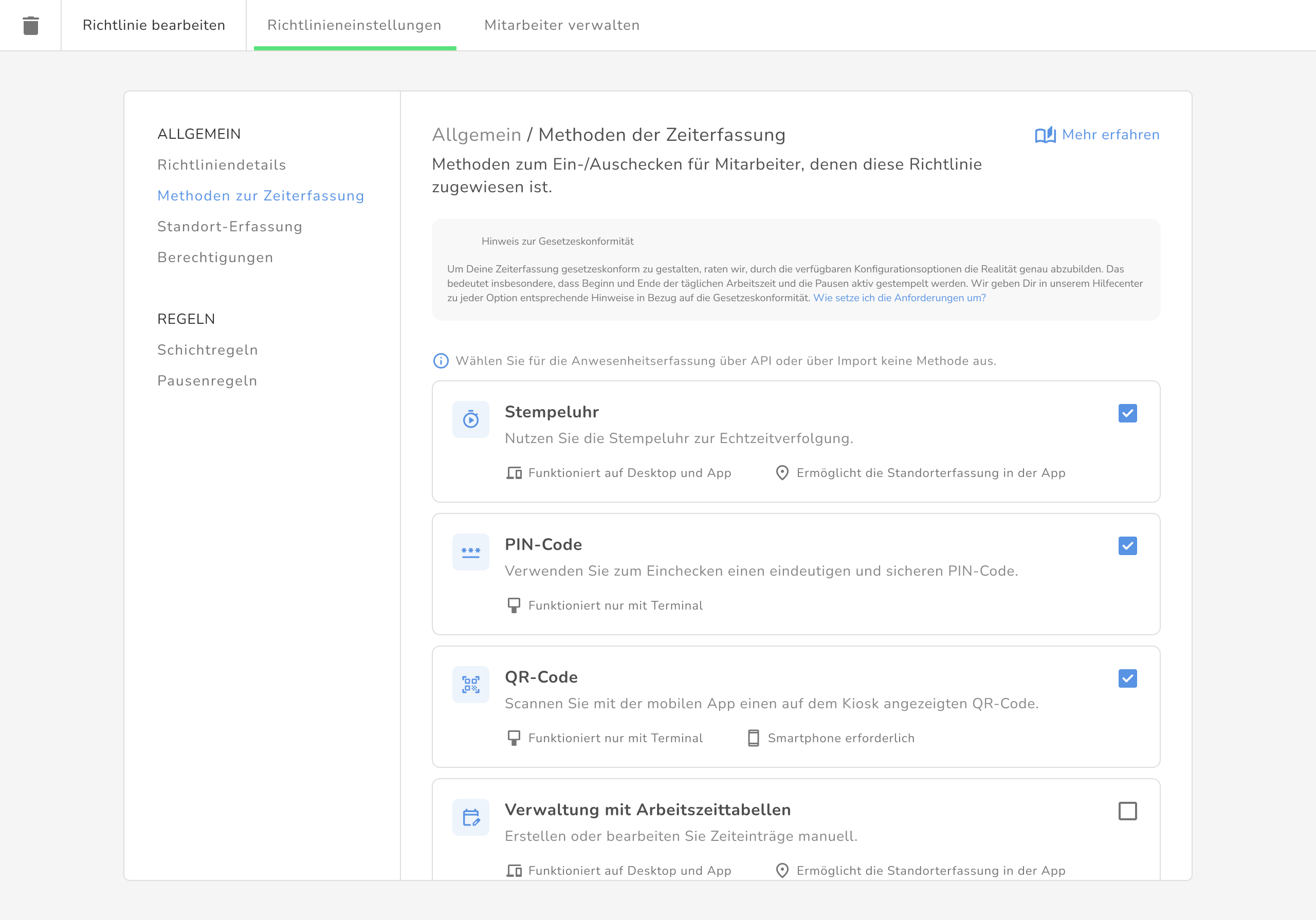
Task: Click the PIN-Code asterisks icon
Action: (x=470, y=552)
